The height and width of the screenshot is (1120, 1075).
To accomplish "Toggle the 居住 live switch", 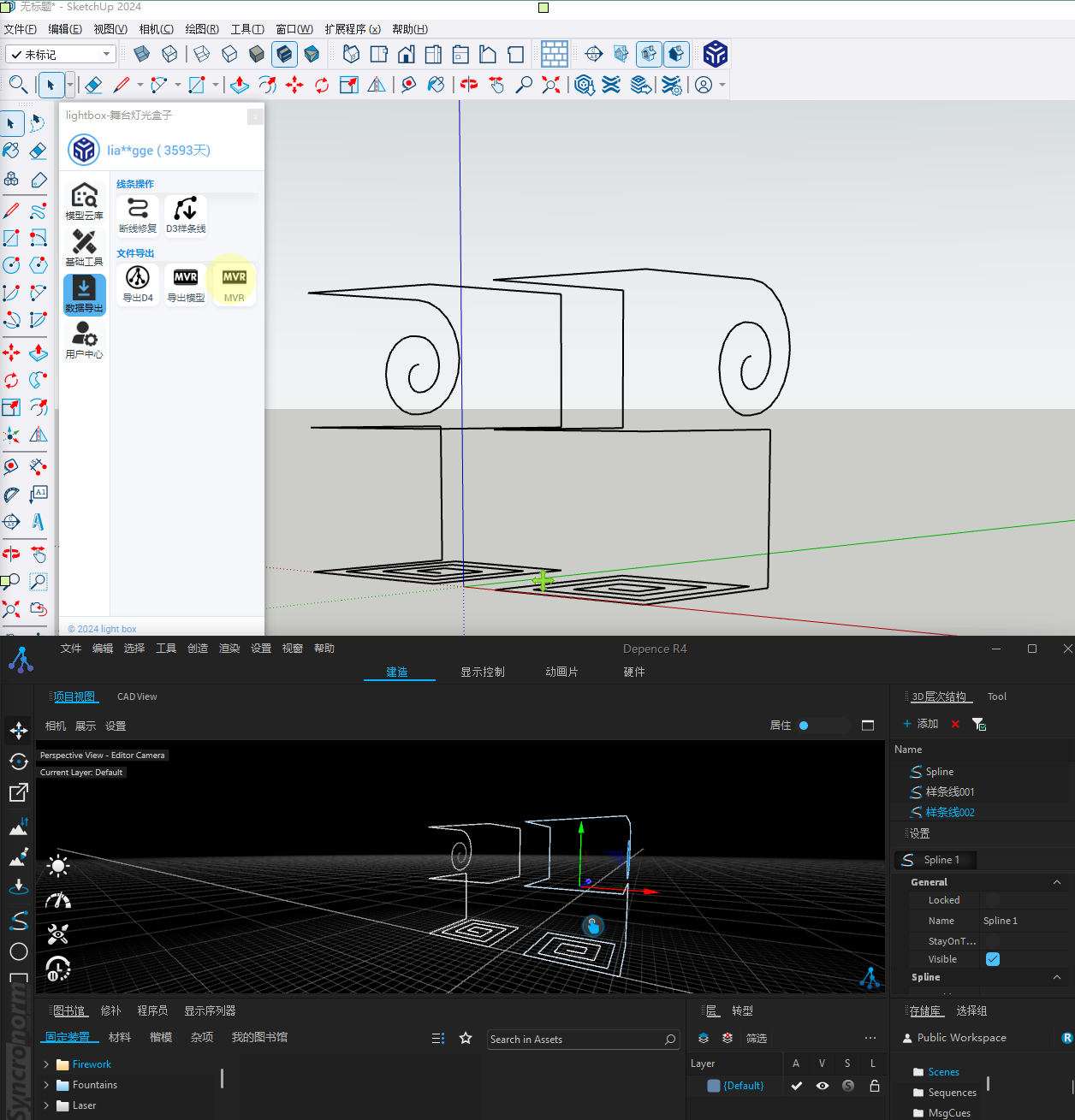I will 823,726.
